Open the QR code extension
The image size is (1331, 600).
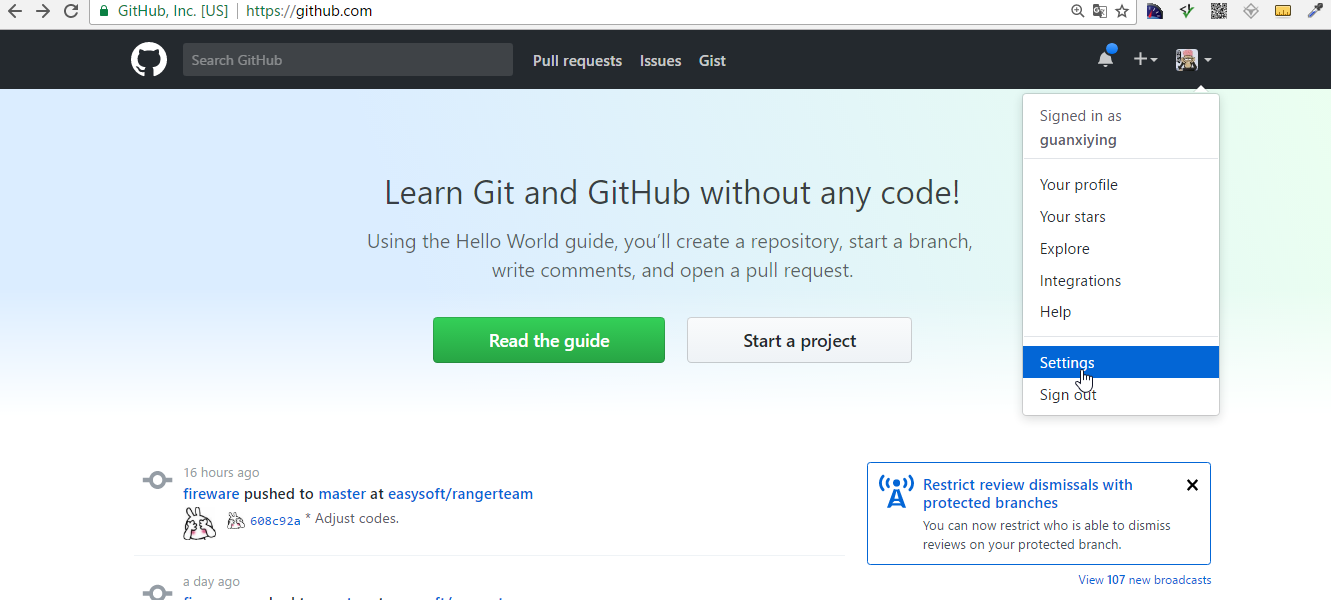[x=1218, y=11]
